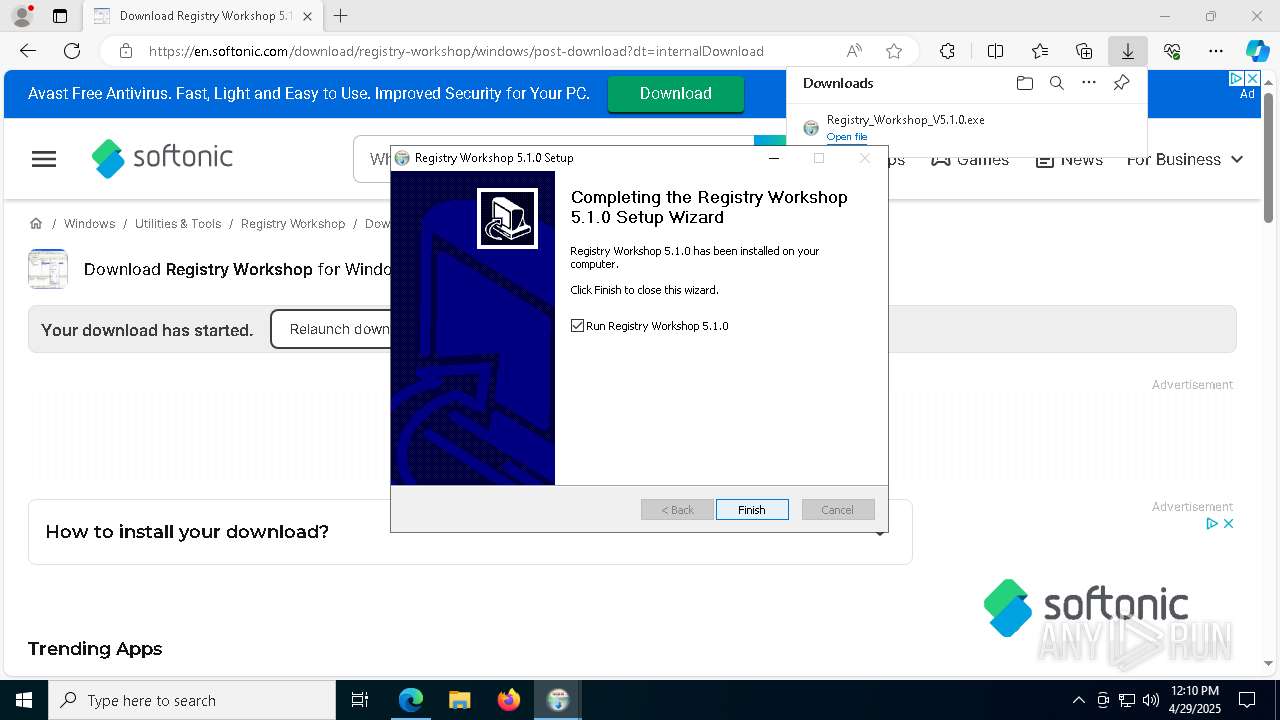The height and width of the screenshot is (720, 1280).
Task: Open Browser essentials heart icon
Action: click(x=1172, y=51)
